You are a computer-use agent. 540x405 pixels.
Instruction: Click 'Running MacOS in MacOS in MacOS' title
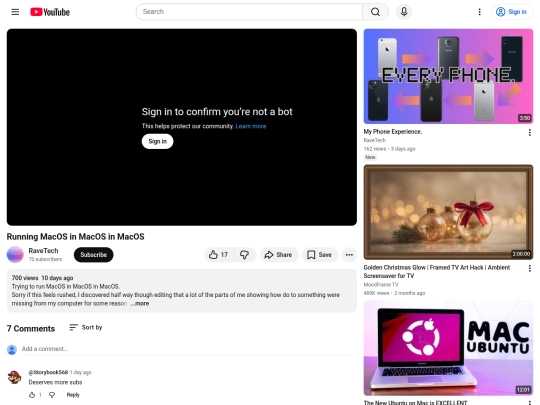[75, 237]
